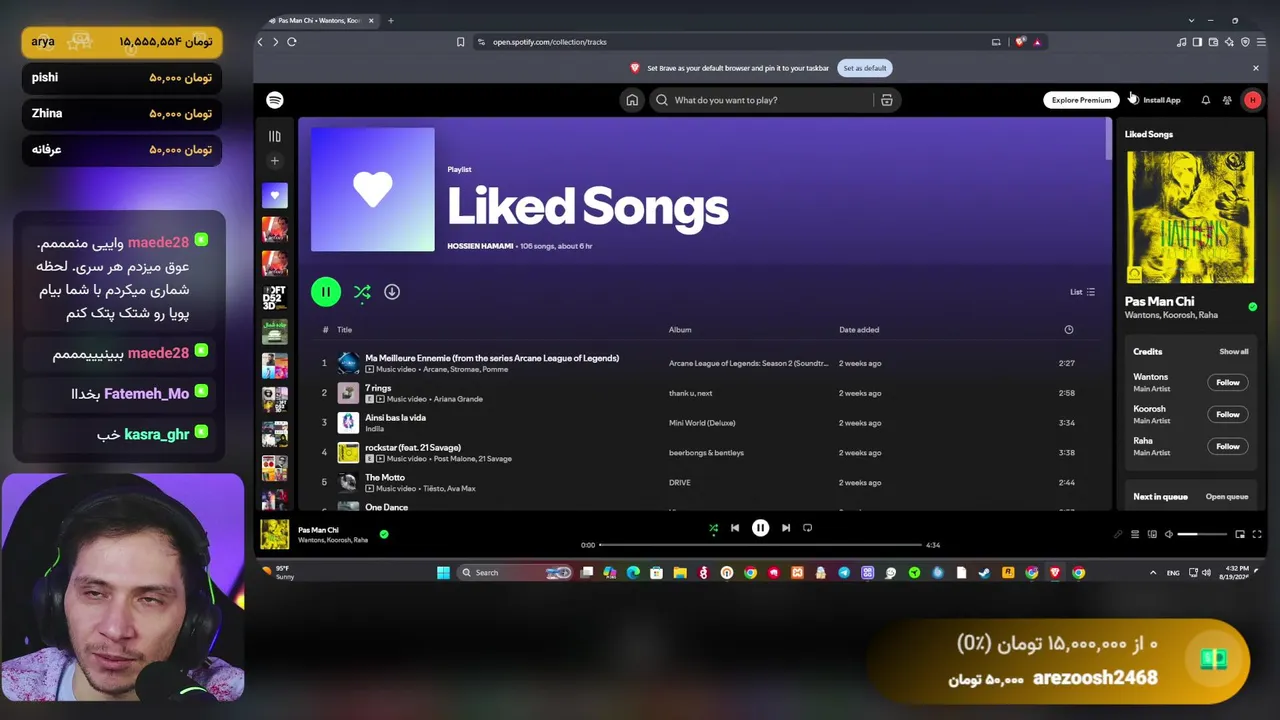The width and height of the screenshot is (1280, 720).
Task: Pause playback in the bottom player bar
Action: 760,528
